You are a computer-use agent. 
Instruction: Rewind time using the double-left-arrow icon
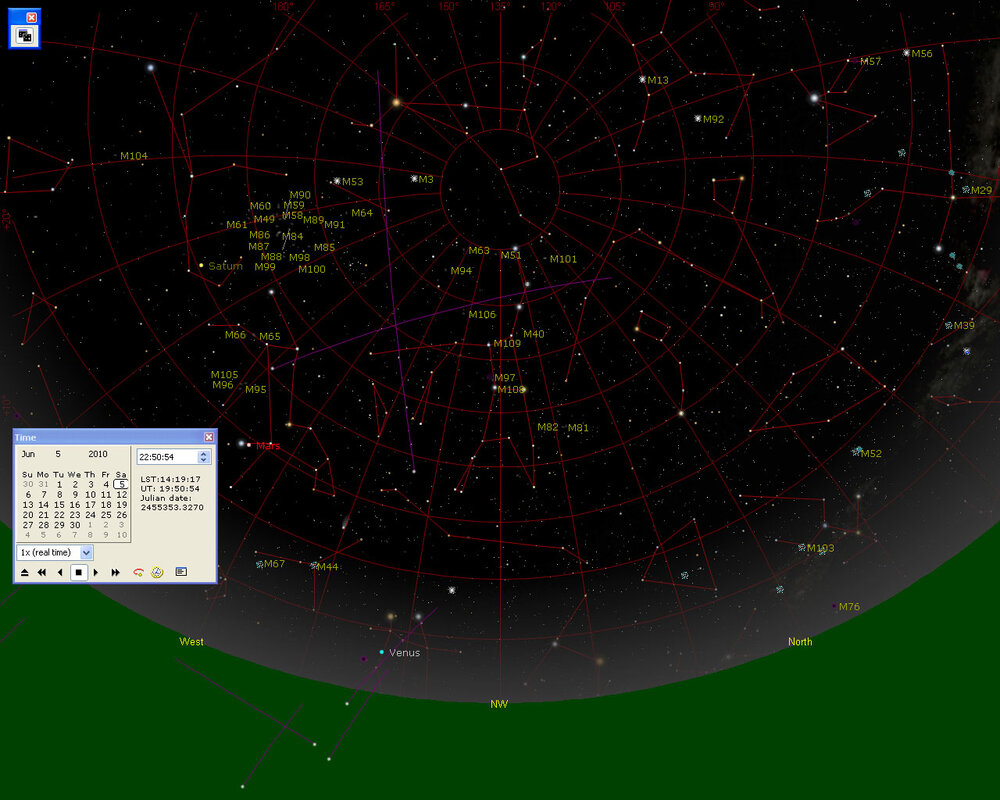pyautogui.click(x=41, y=572)
